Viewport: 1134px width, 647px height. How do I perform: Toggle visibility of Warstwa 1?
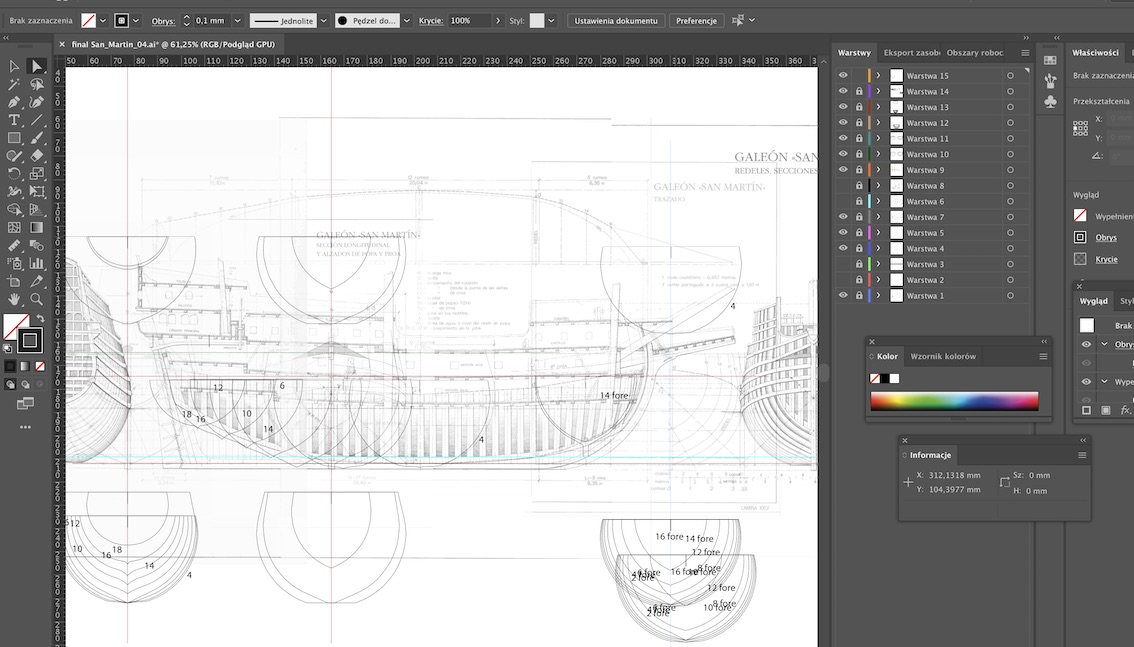pos(843,296)
